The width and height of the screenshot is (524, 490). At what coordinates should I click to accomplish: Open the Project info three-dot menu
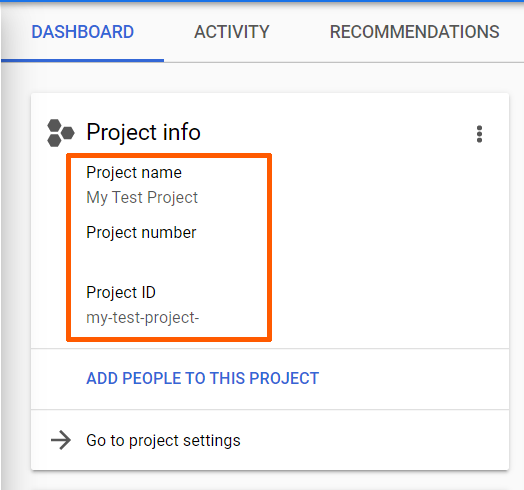pyautogui.click(x=479, y=134)
